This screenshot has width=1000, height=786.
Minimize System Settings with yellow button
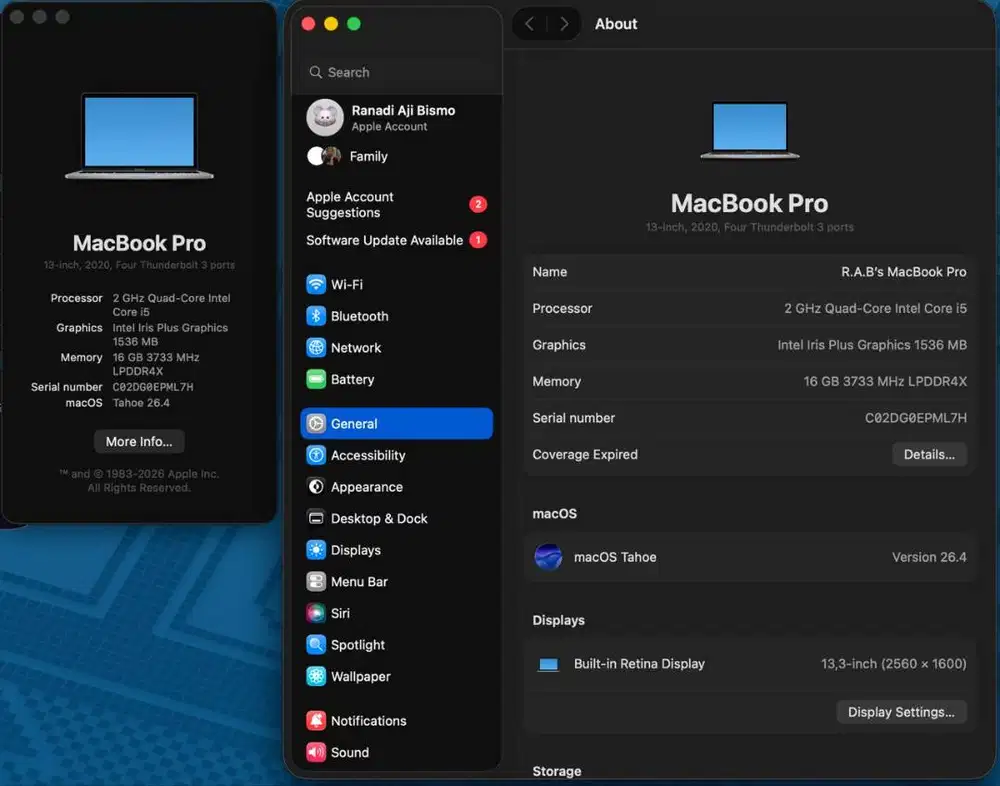(x=331, y=24)
